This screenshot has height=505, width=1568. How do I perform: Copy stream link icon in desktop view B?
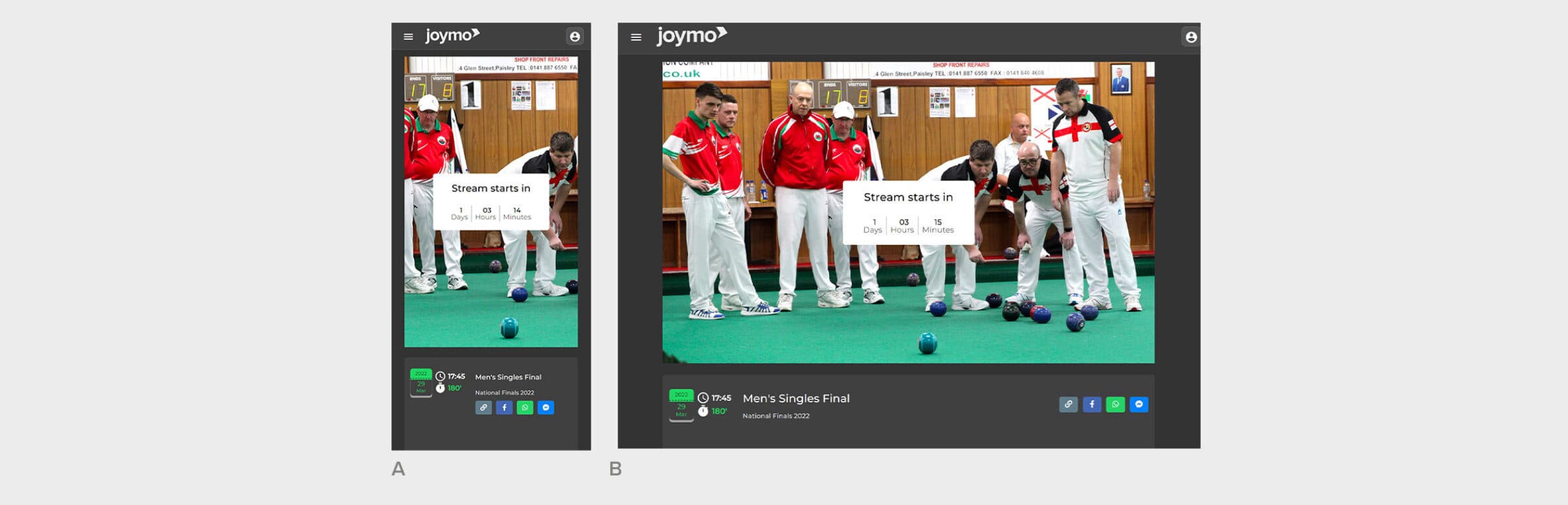[x=1068, y=404]
